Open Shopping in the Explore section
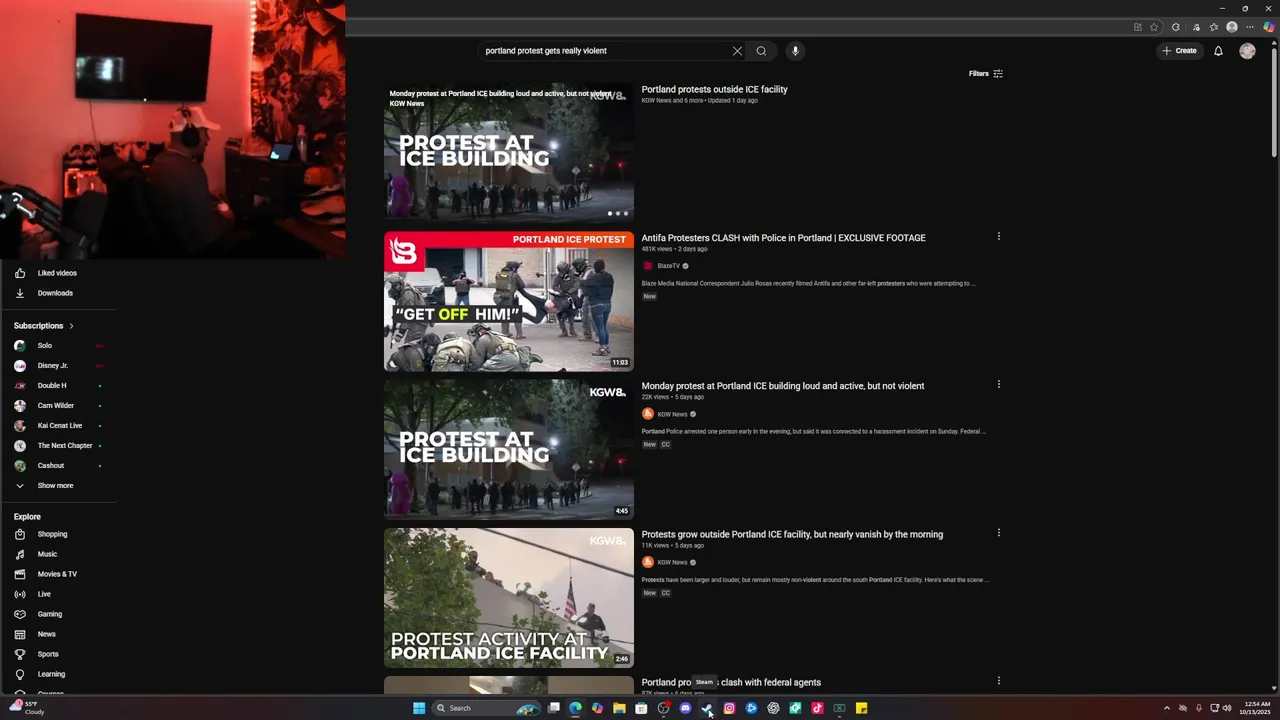This screenshot has height=720, width=1280. click(x=52, y=534)
